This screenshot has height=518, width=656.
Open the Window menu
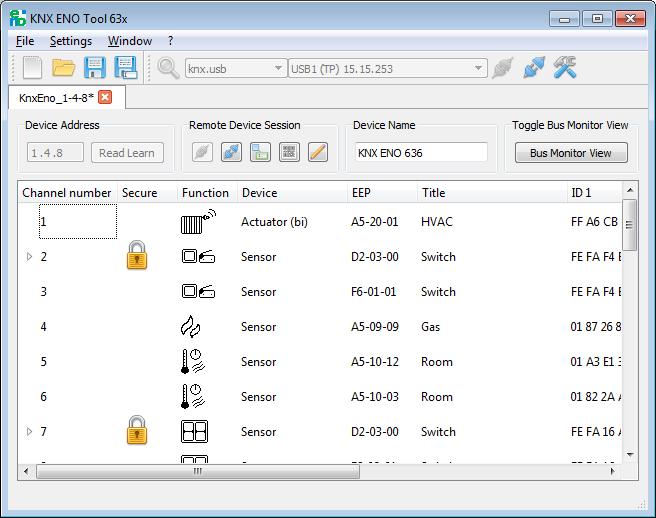tap(130, 41)
